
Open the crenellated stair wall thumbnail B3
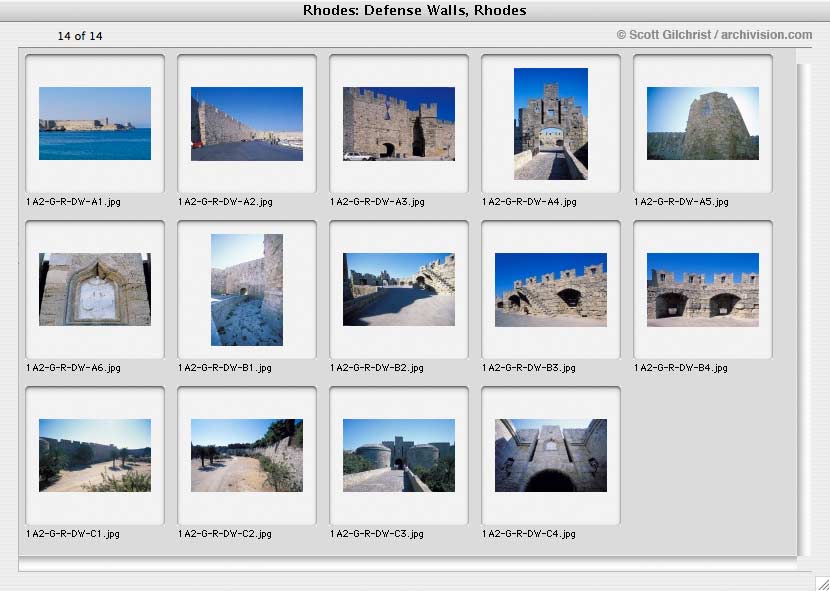click(551, 289)
